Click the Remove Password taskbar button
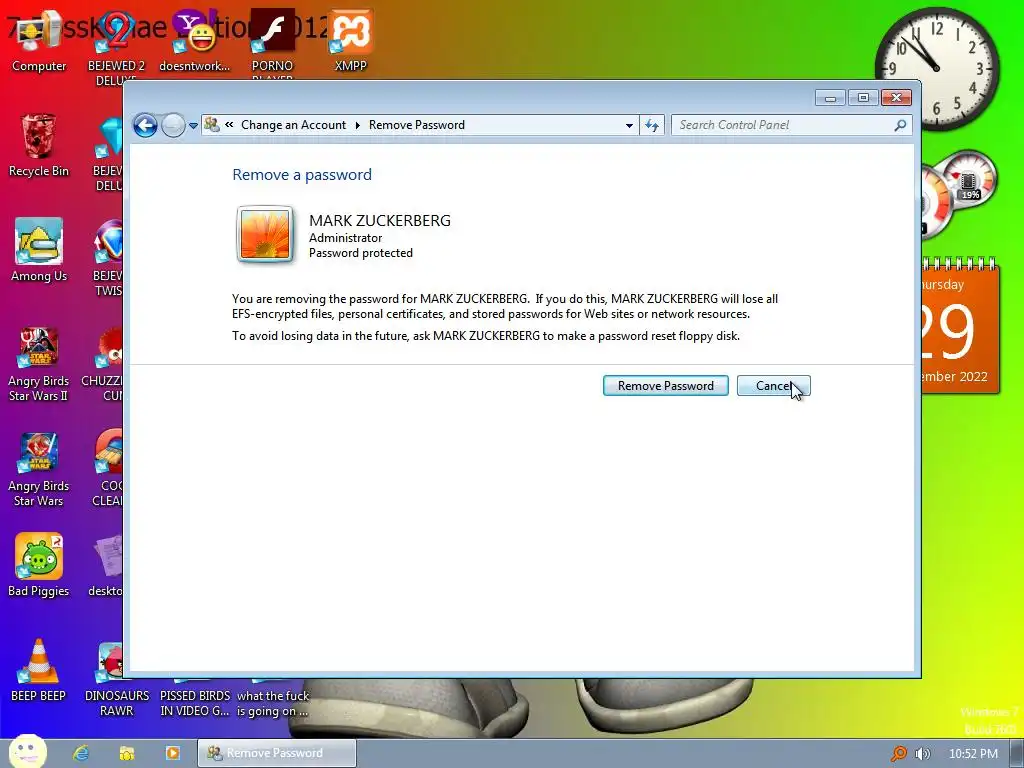The height and width of the screenshot is (768, 1024). tap(277, 753)
